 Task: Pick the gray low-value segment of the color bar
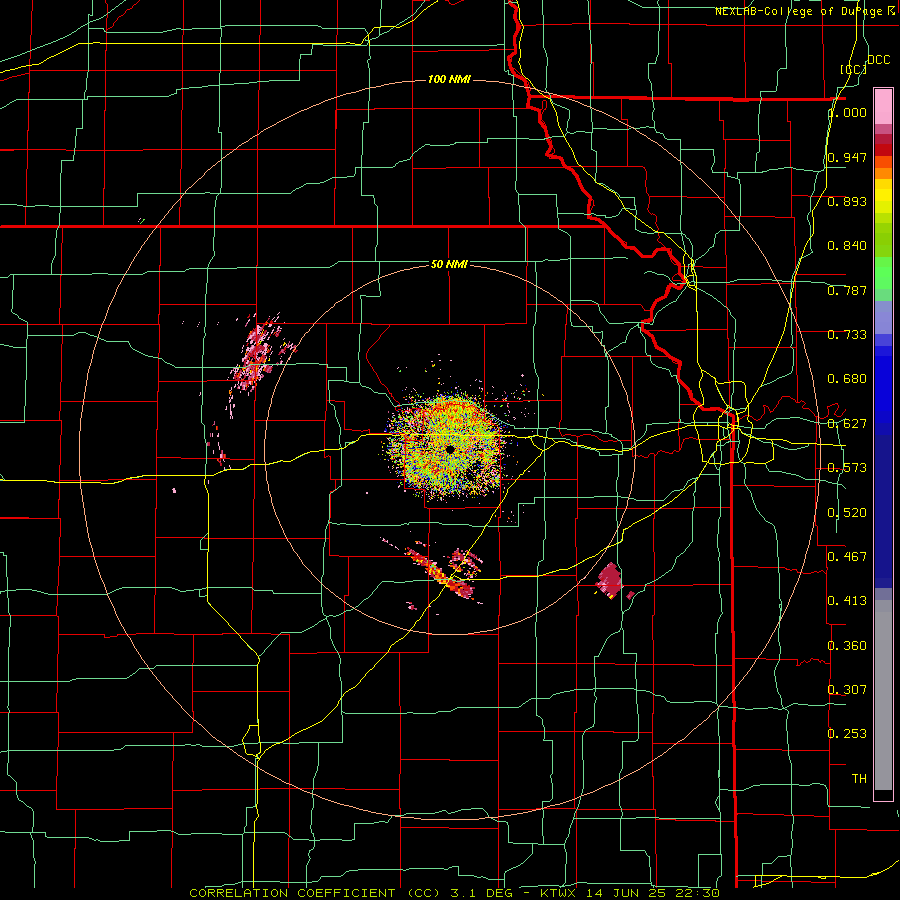click(883, 695)
